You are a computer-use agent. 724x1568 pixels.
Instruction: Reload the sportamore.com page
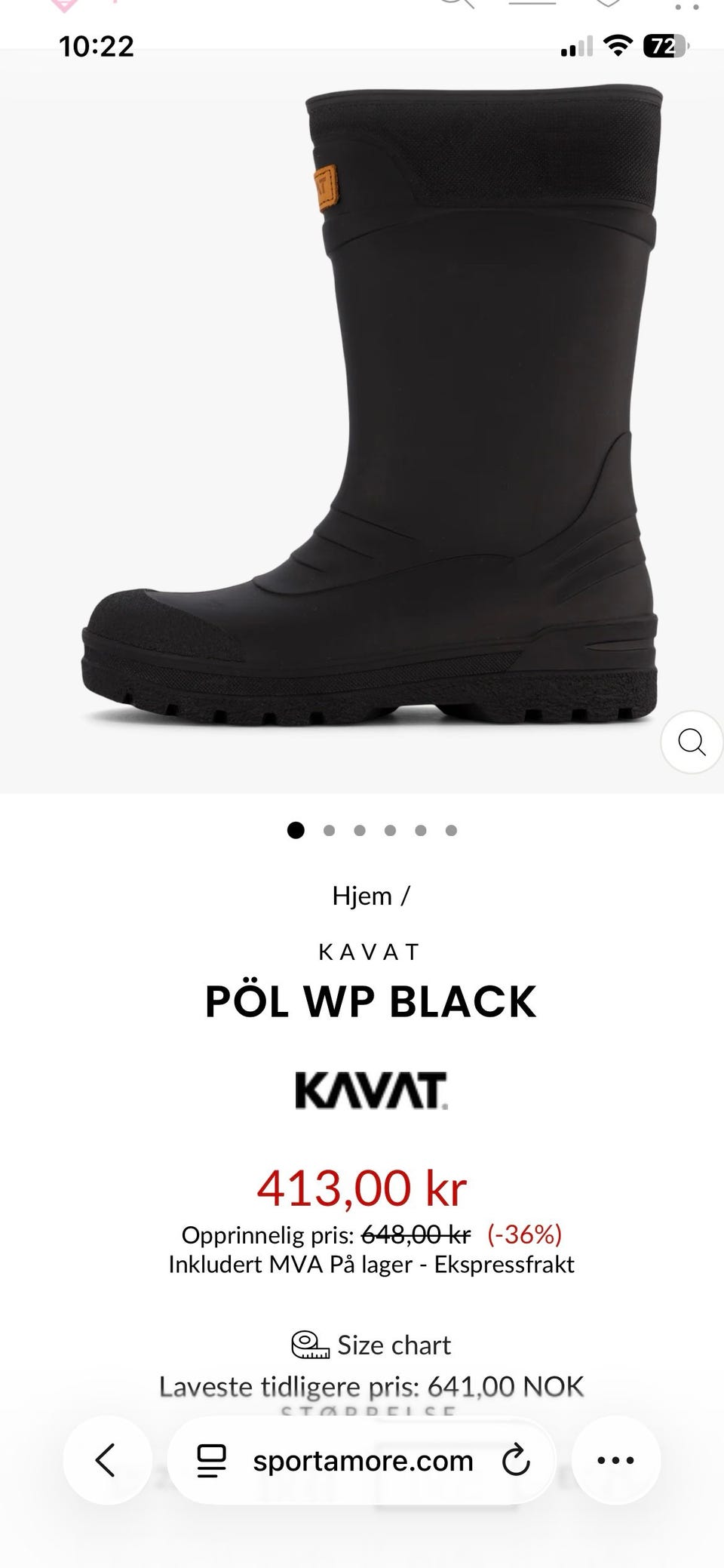516,1461
